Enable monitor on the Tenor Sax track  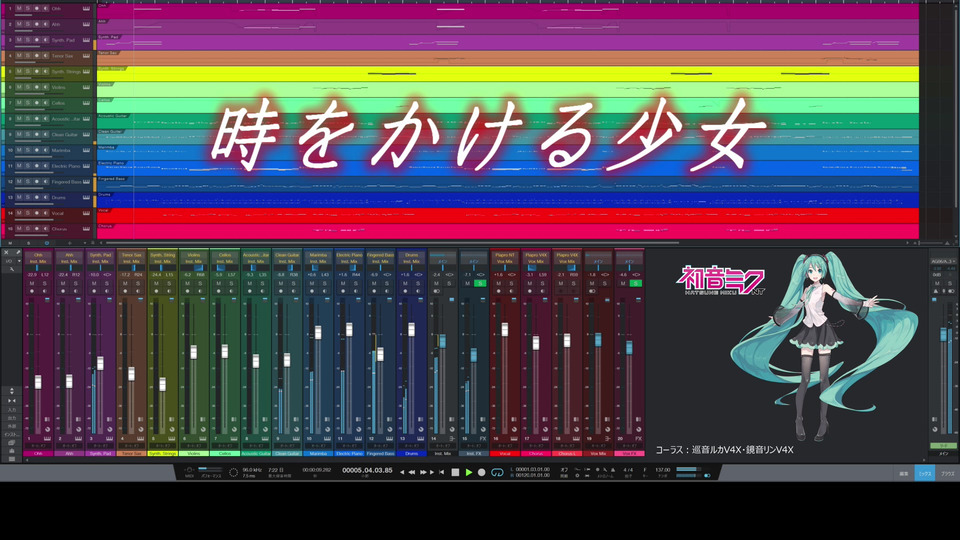45,56
